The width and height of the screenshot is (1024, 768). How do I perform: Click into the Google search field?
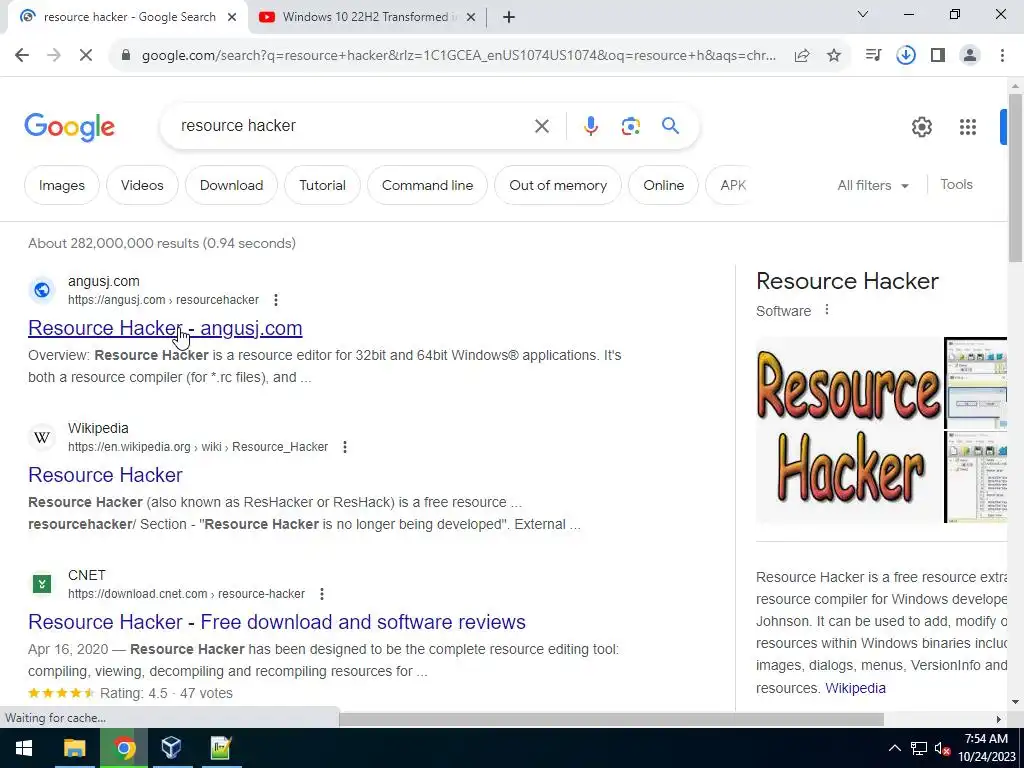tap(353, 126)
